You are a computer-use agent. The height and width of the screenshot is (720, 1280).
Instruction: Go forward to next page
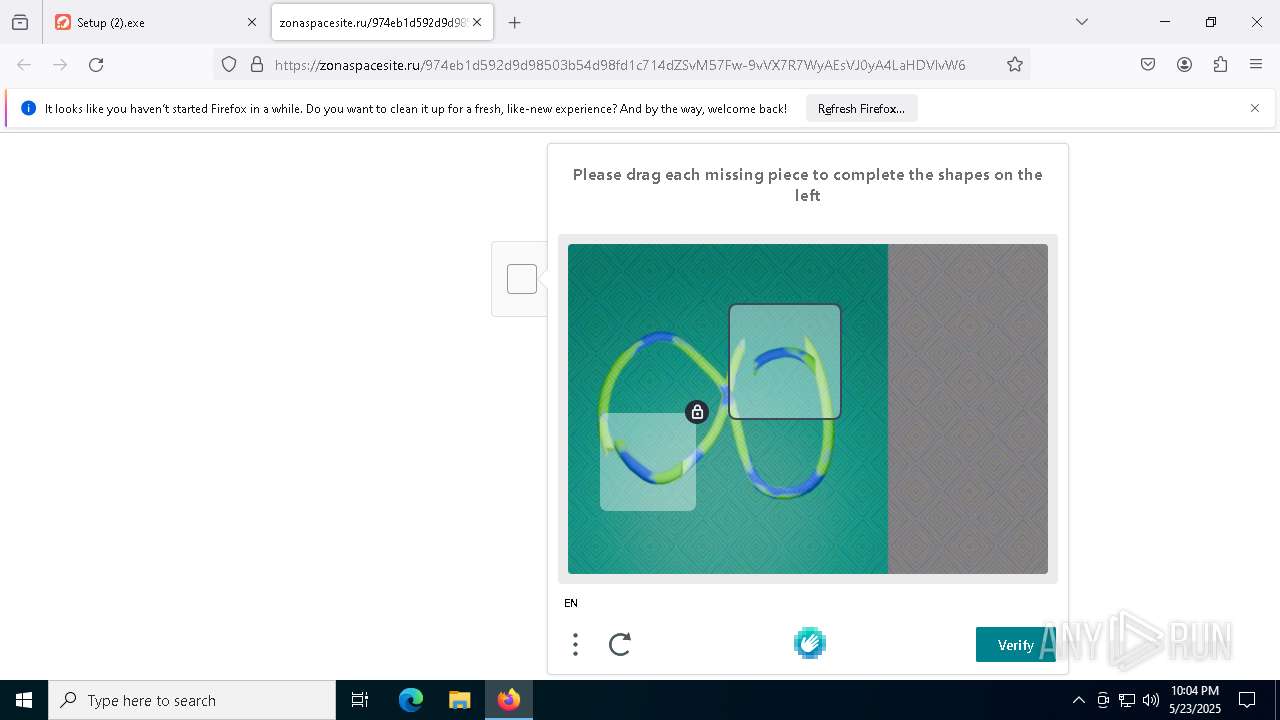60,65
